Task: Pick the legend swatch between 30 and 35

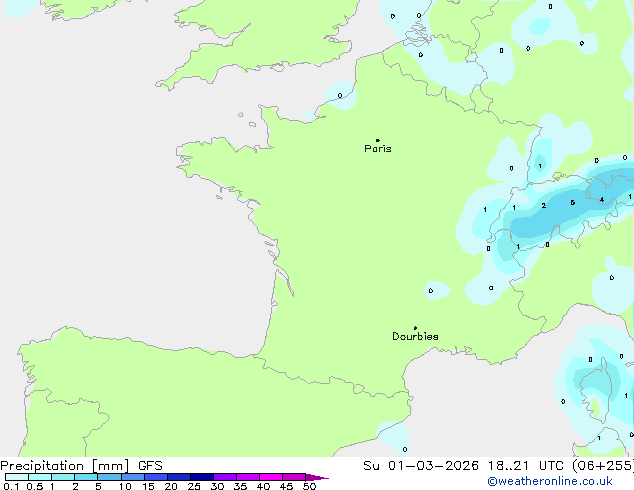Action: click(225, 477)
